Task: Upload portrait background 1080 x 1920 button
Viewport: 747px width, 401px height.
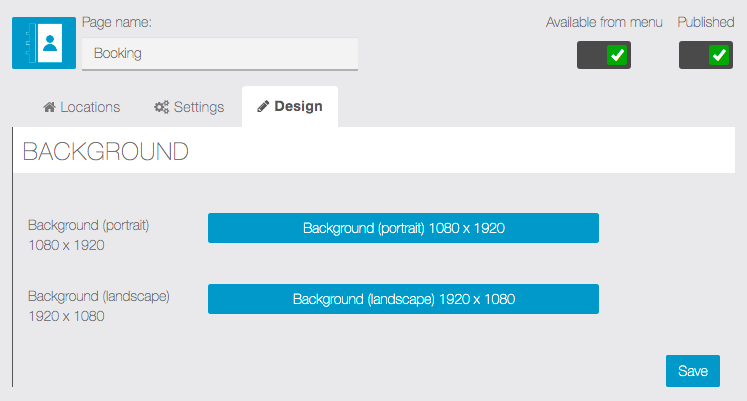Action: 403,228
